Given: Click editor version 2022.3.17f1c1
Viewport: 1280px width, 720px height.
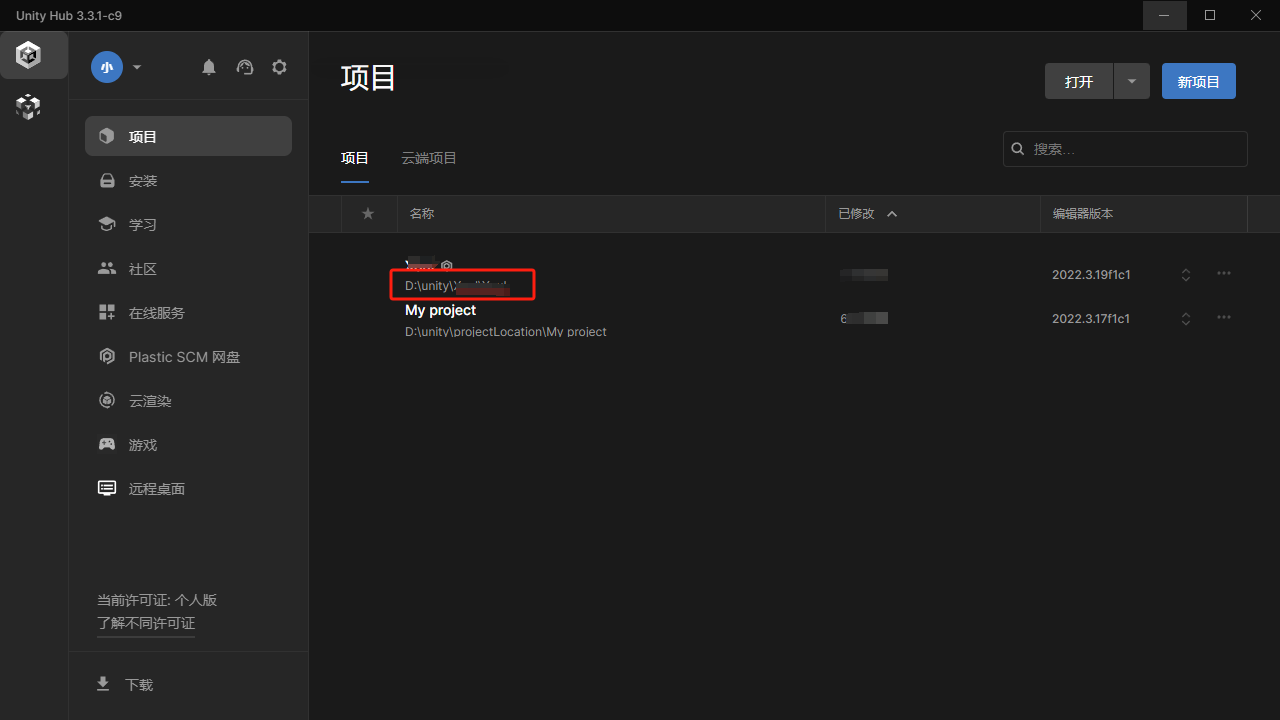Looking at the screenshot, I should pos(1091,318).
